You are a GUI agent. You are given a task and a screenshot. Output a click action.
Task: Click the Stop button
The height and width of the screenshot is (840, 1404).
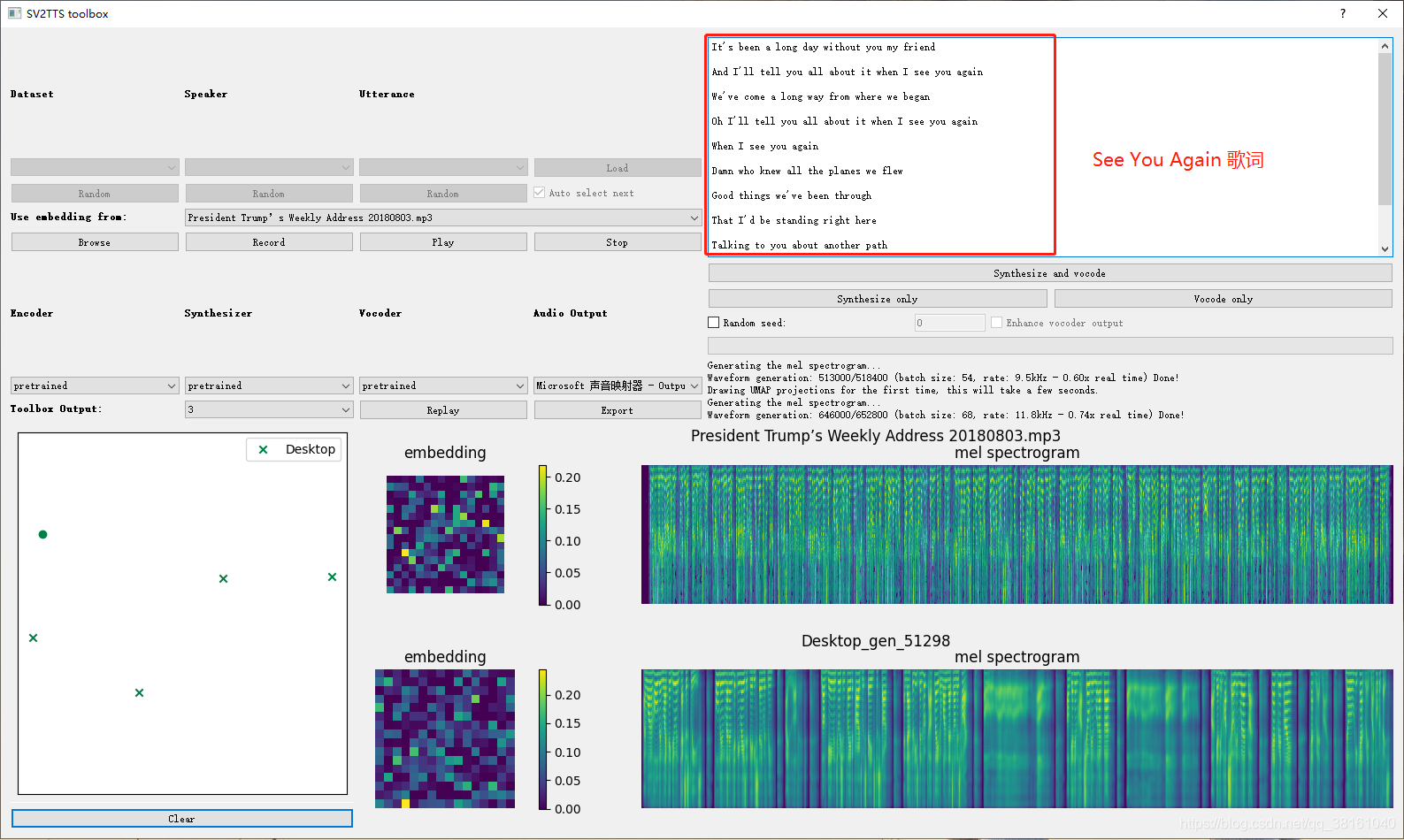coord(618,242)
